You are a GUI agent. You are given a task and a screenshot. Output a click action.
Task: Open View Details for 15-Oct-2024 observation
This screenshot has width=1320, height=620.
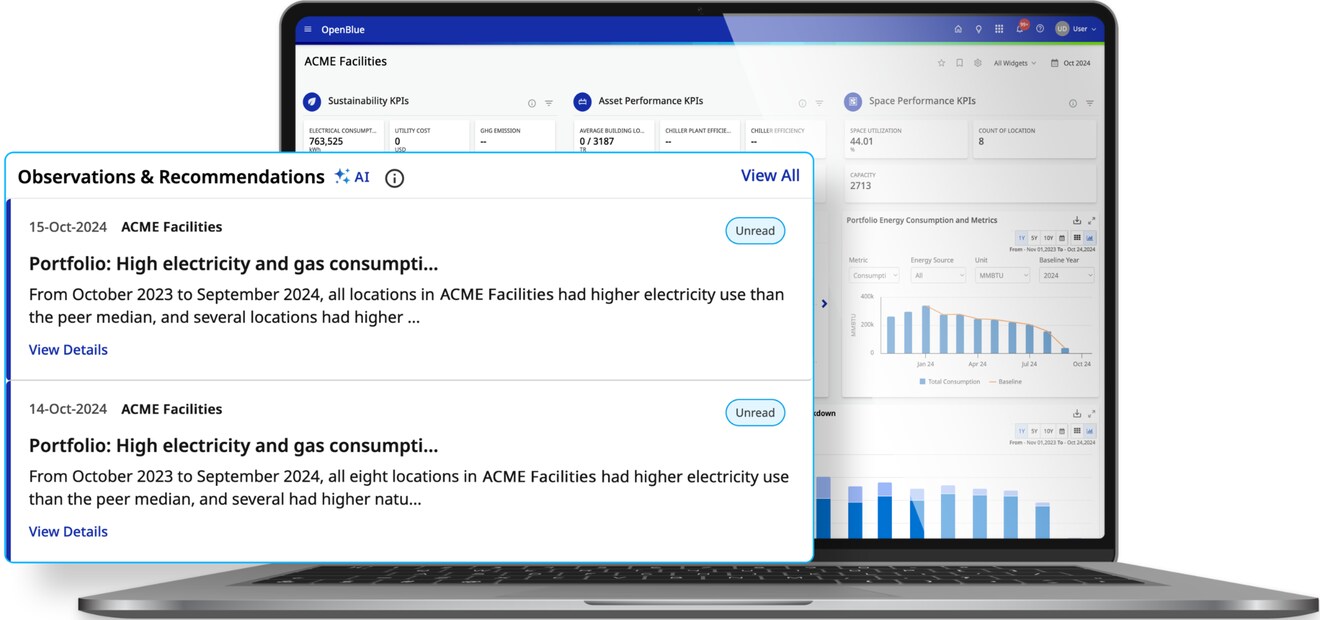click(x=68, y=350)
